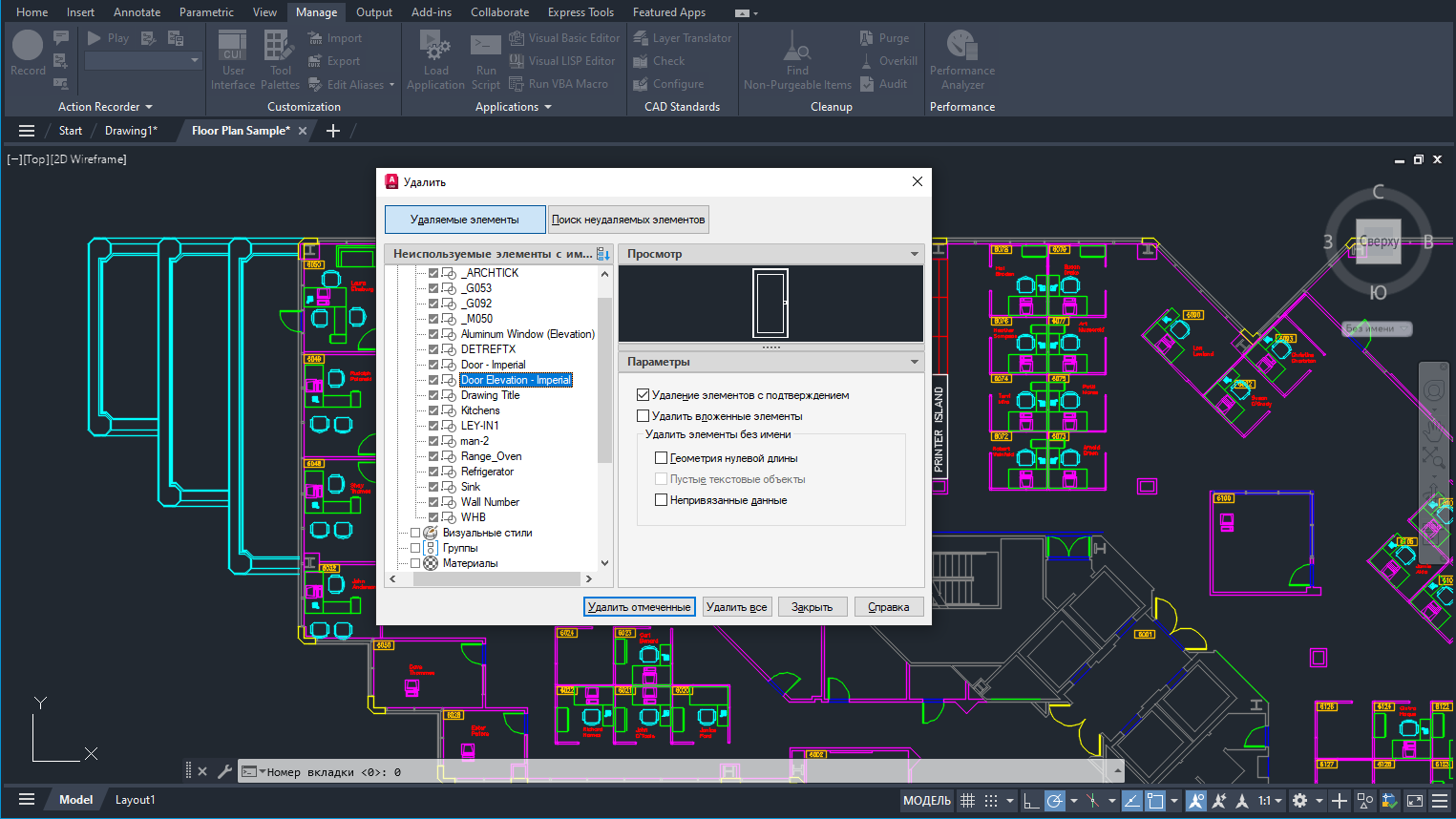This screenshot has width=1456, height=819.
Task: Switch to the Output ribbon tab
Action: coord(374,12)
